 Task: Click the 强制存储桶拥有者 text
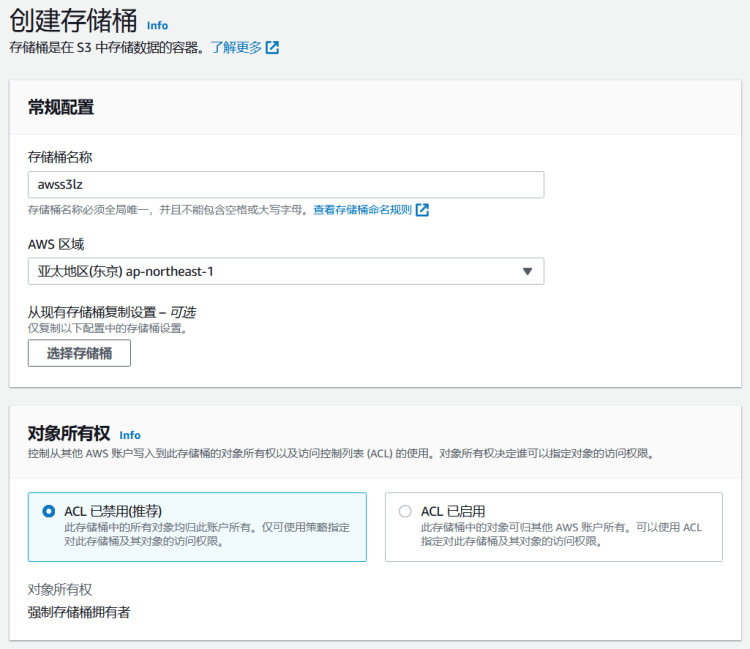point(79,612)
